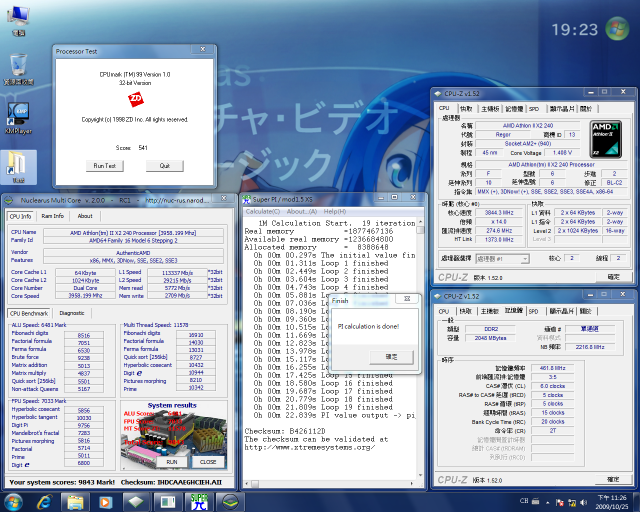Open the Diagnostic tab in Nuclearus

click(72, 313)
